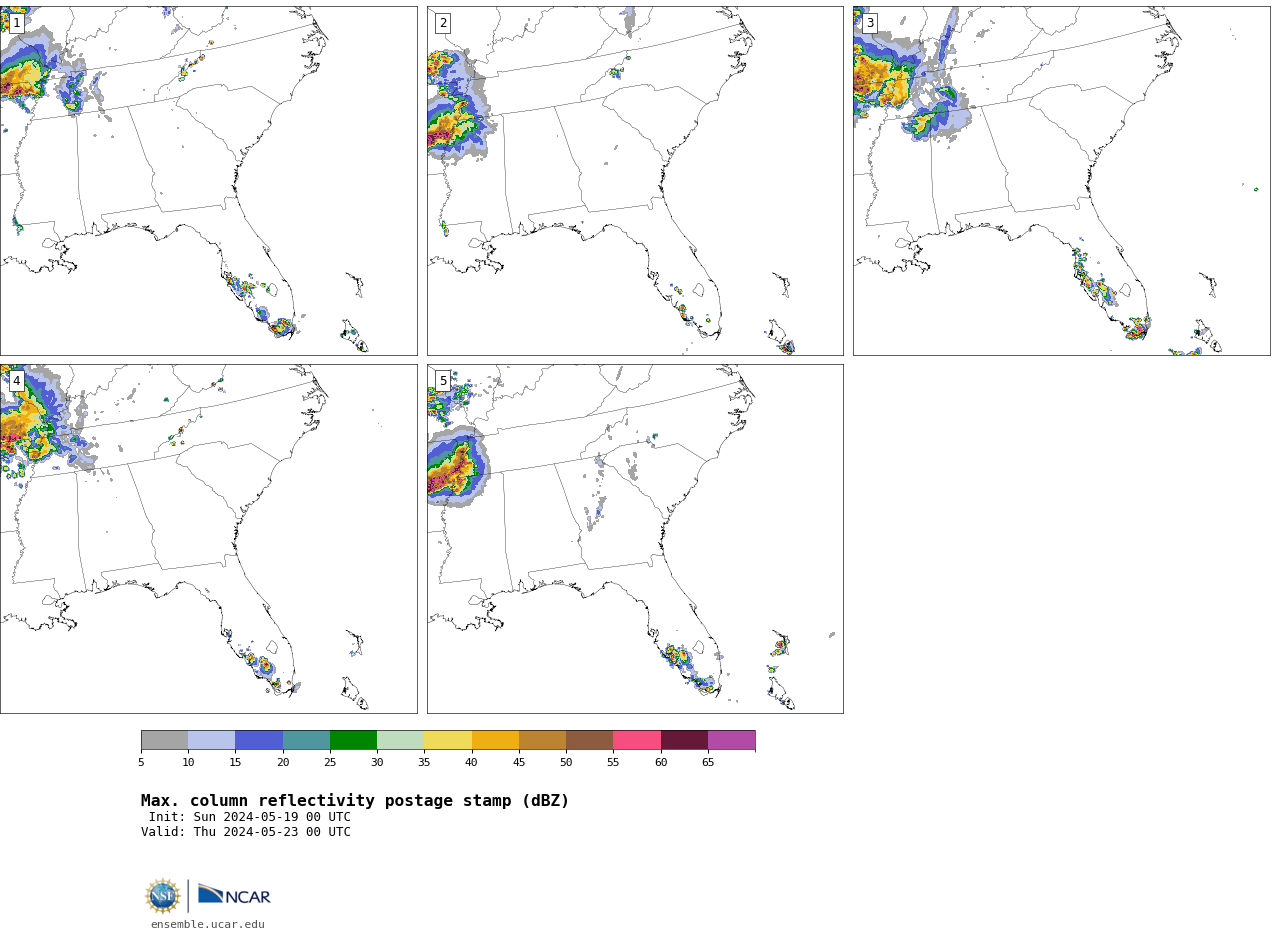The height and width of the screenshot is (936, 1280).
Task: Click the Max. column reflectivity title
Action: pos(355,801)
